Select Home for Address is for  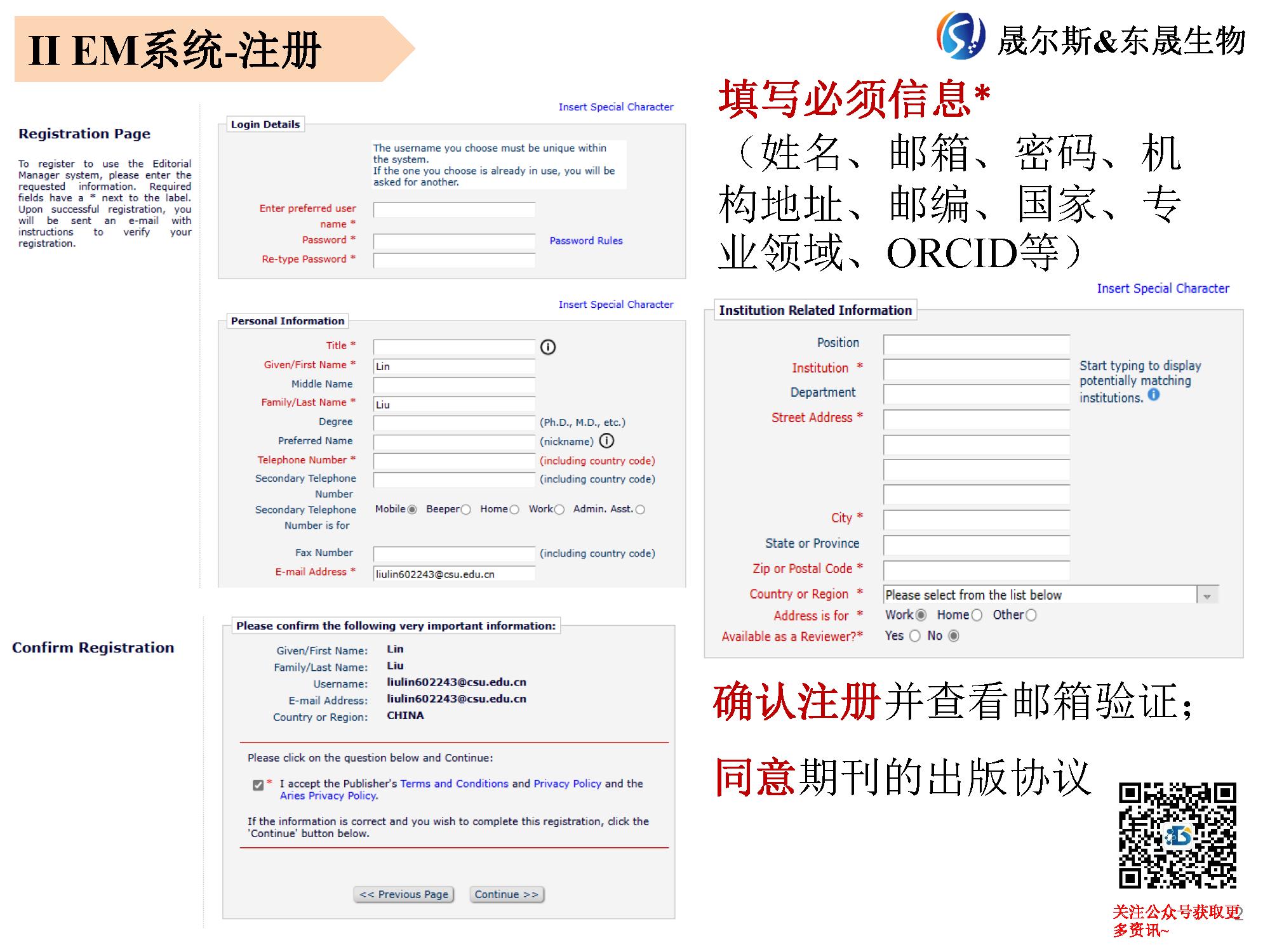(x=977, y=615)
